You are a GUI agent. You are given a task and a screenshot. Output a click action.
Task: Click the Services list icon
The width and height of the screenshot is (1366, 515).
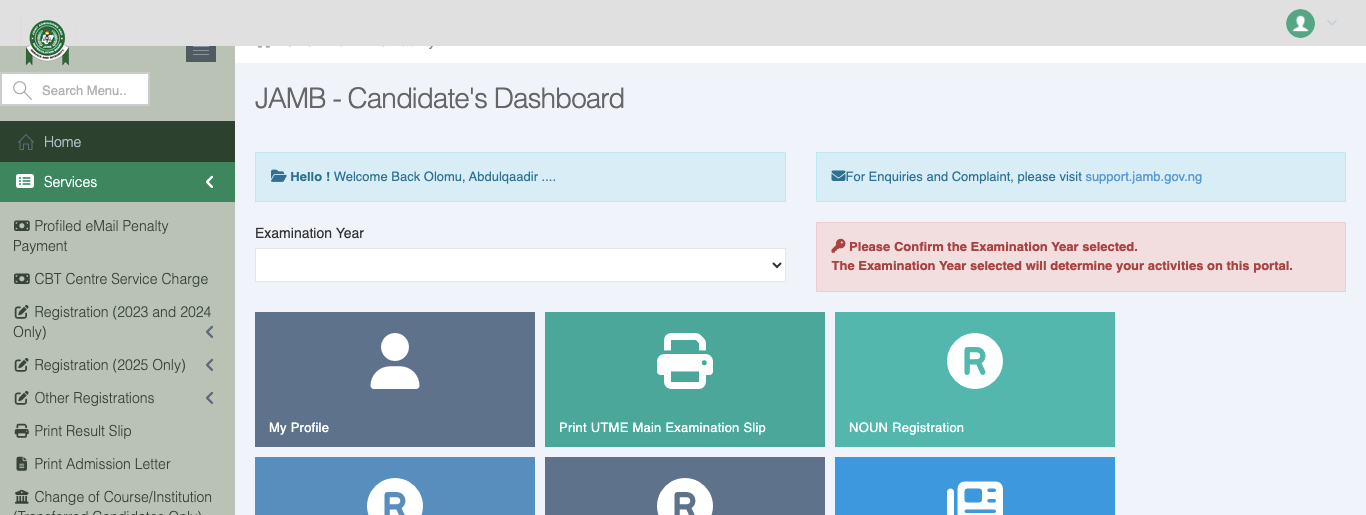(x=25, y=182)
